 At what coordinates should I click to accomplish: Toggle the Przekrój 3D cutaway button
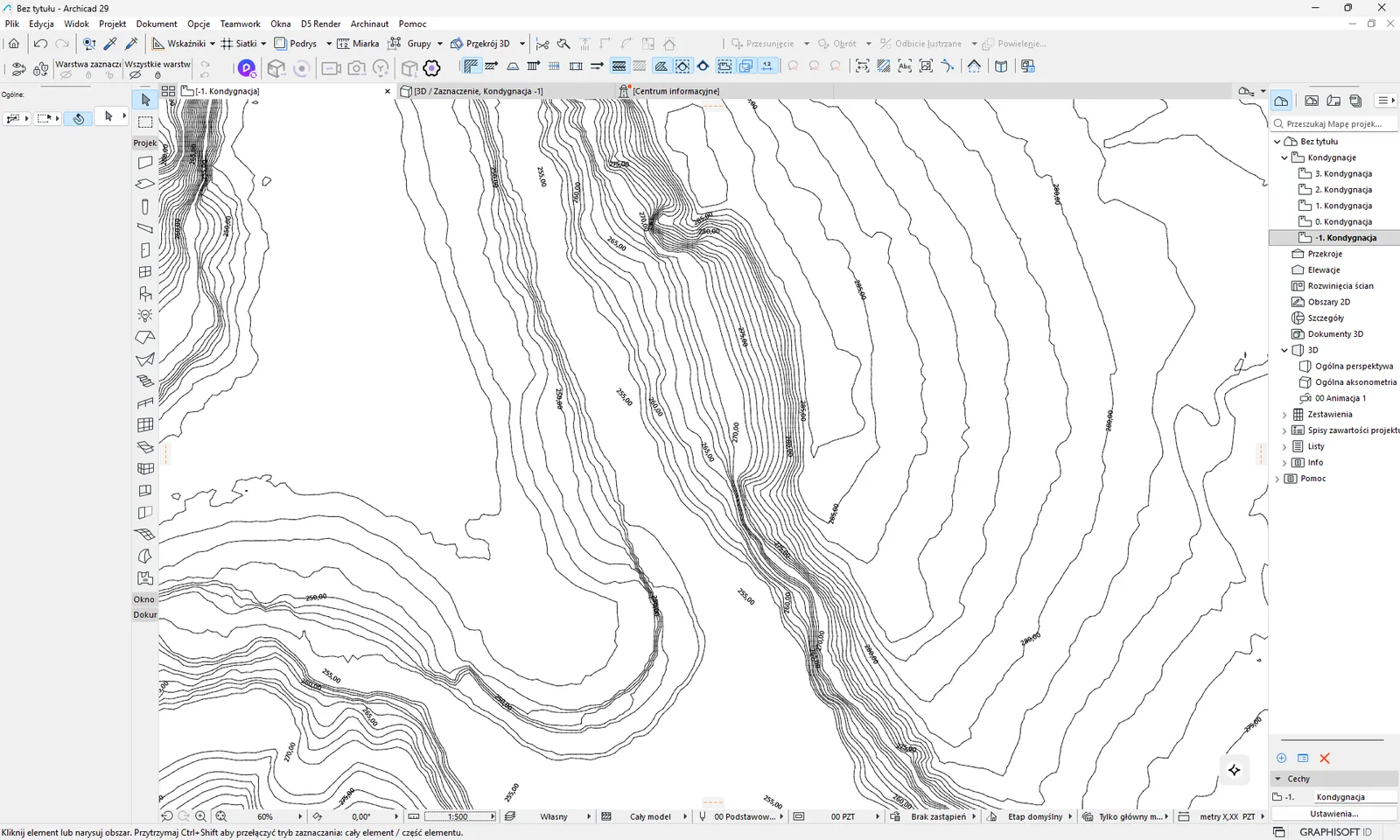tap(480, 43)
